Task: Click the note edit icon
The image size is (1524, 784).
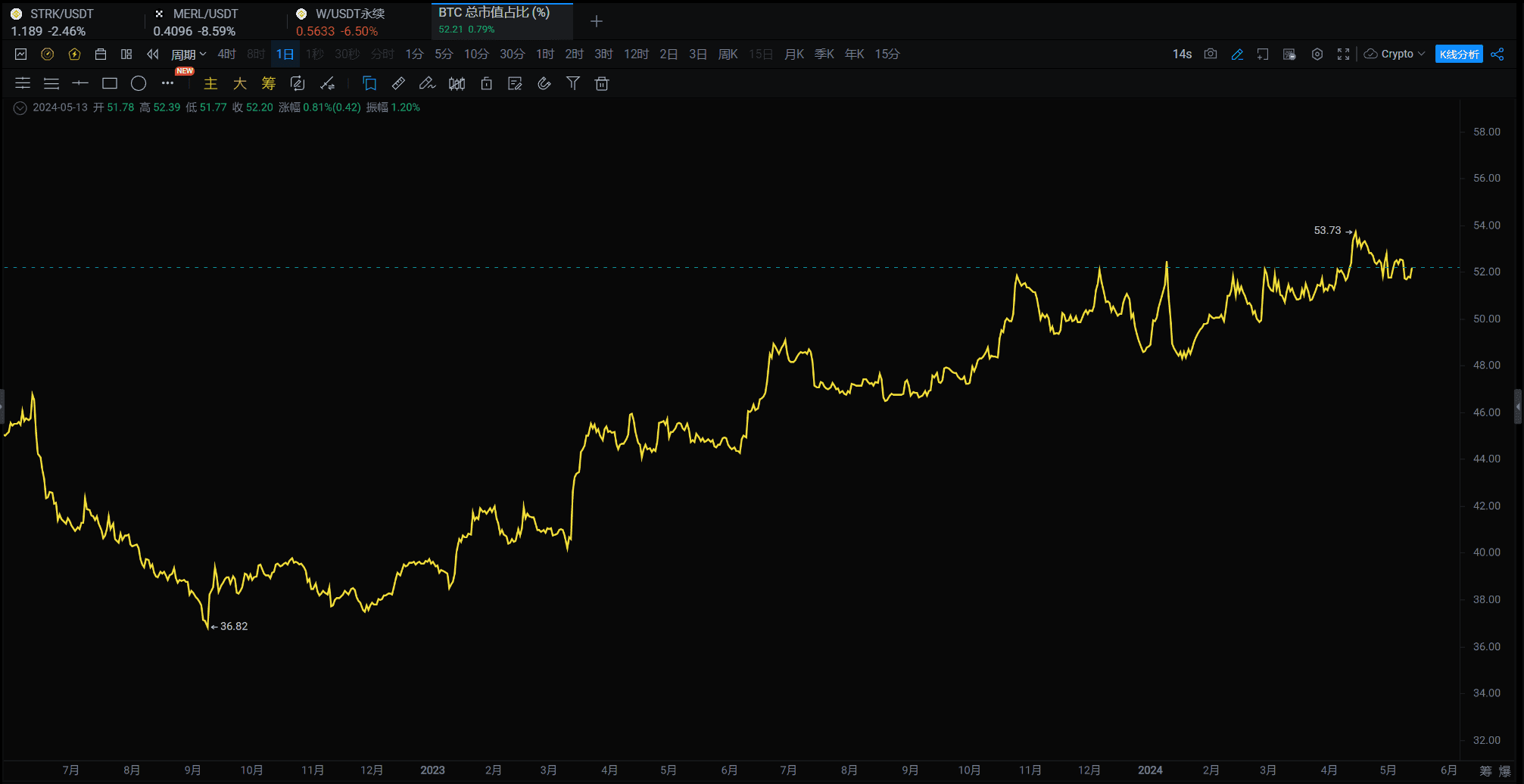Action: [x=515, y=83]
